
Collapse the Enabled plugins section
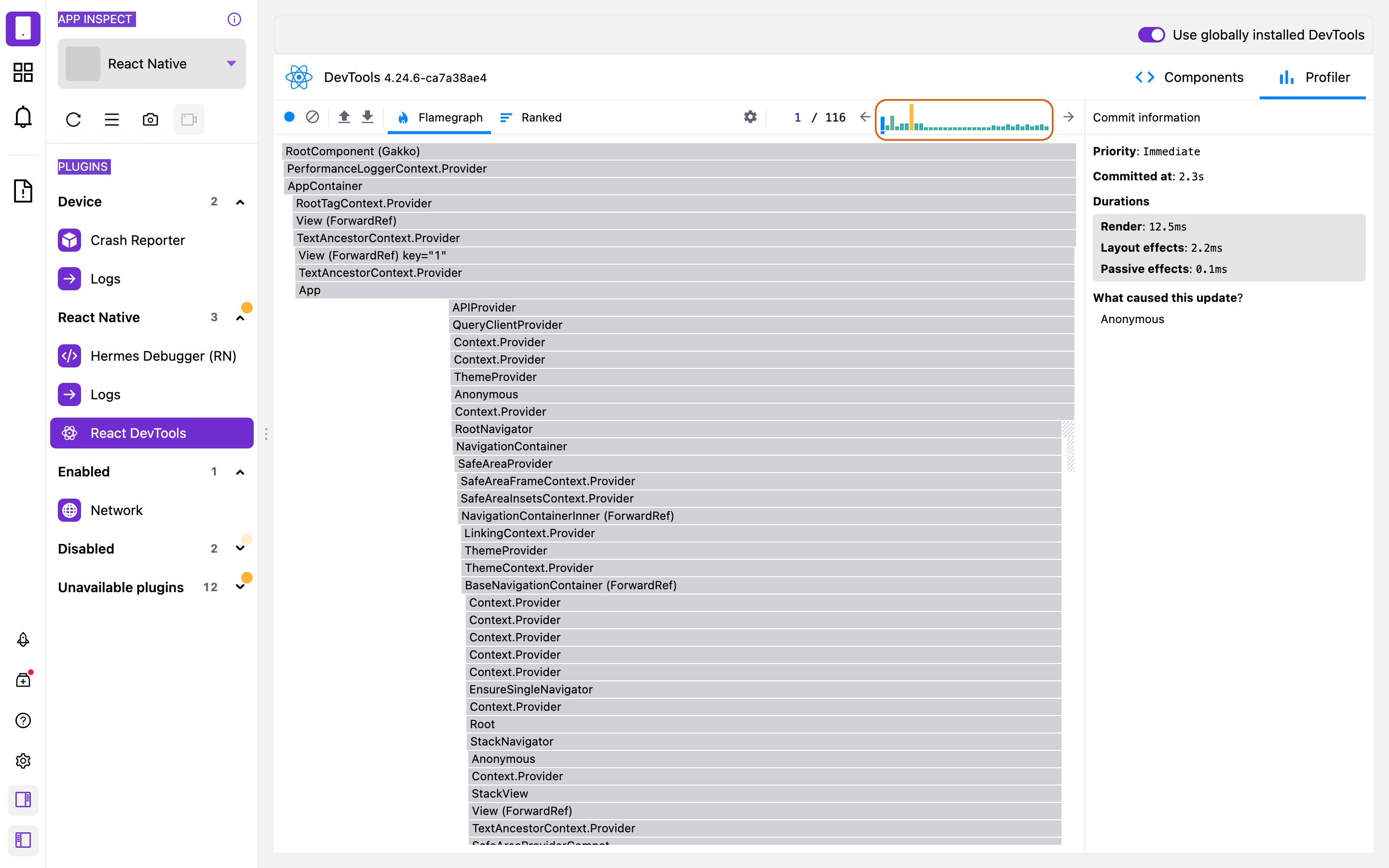[x=241, y=473]
